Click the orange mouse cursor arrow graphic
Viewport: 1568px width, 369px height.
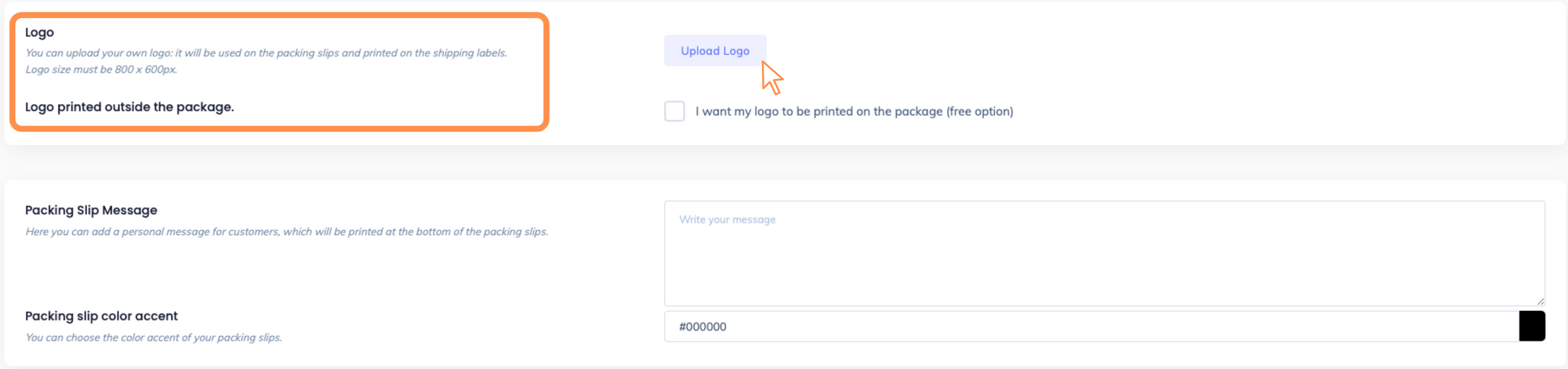772,78
